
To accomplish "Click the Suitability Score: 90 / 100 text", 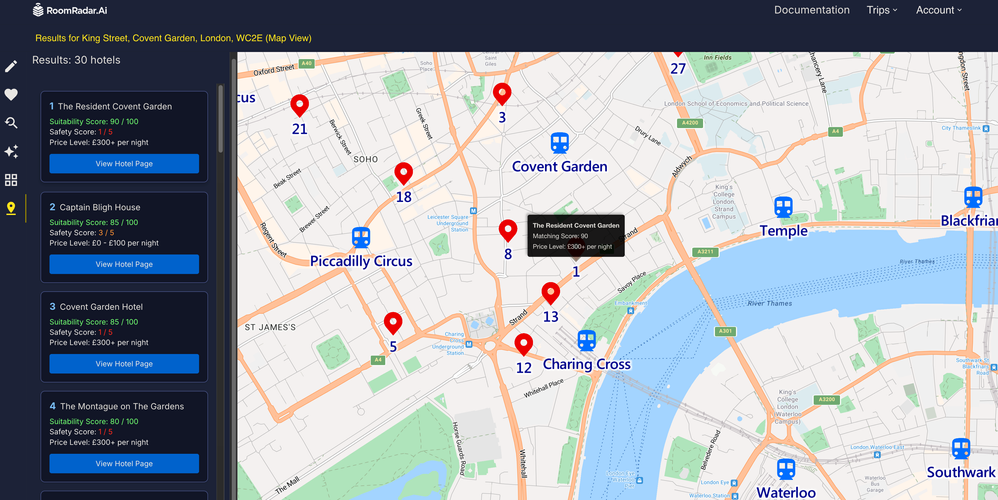I will click(94, 122).
